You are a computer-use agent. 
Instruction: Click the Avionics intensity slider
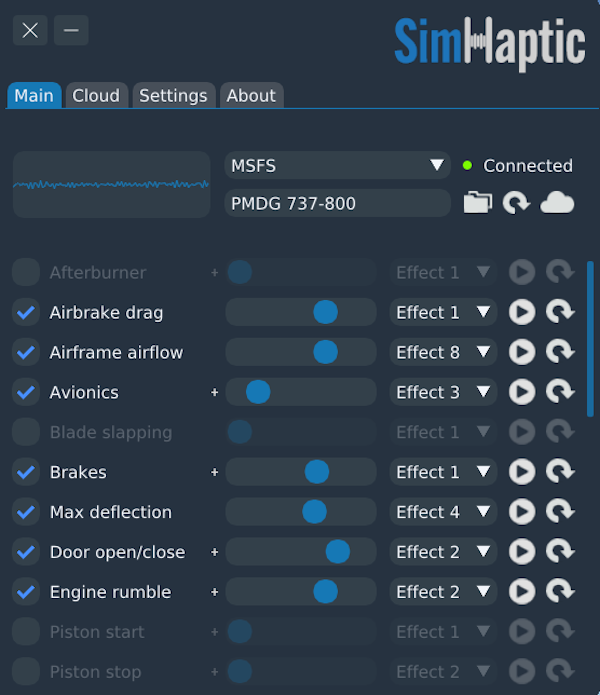301,392
